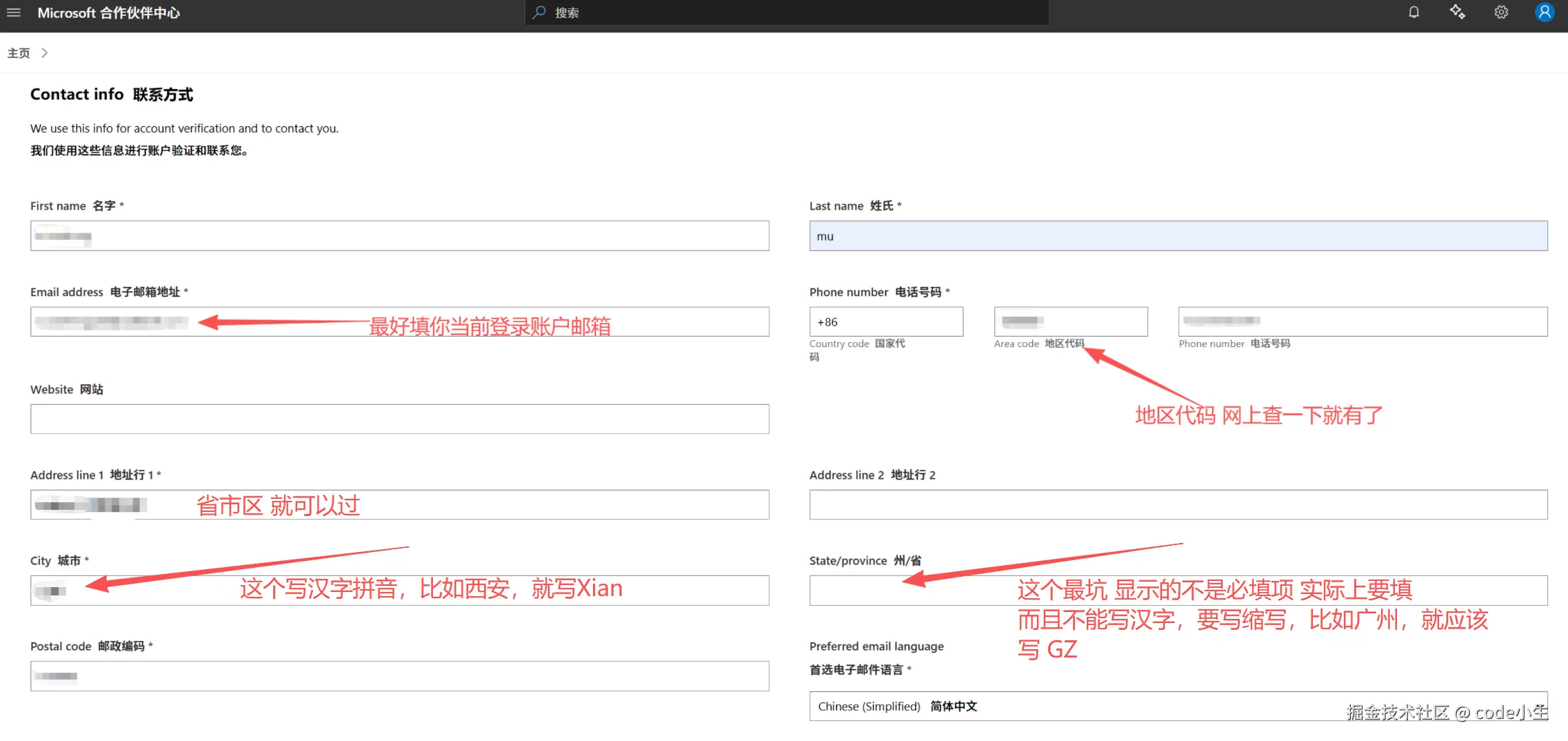The width and height of the screenshot is (1568, 741).
Task: Click the Country code 国家代码 caption
Action: click(857, 350)
